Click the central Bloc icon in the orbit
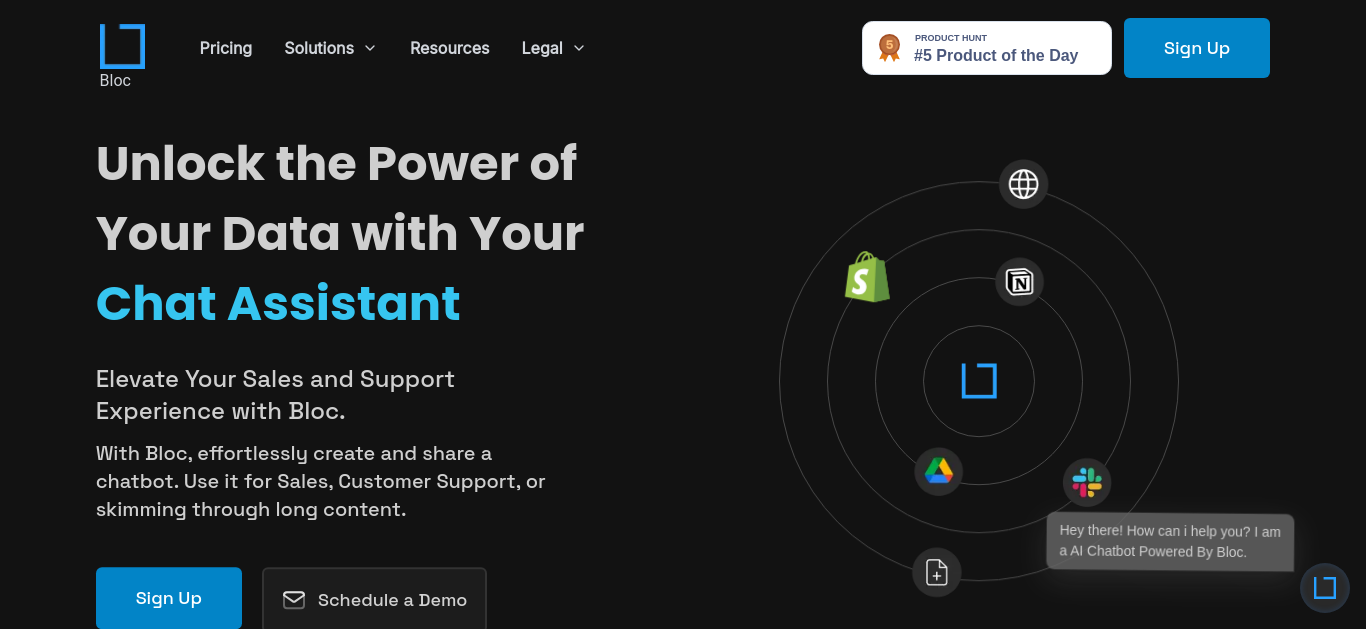 click(x=979, y=381)
